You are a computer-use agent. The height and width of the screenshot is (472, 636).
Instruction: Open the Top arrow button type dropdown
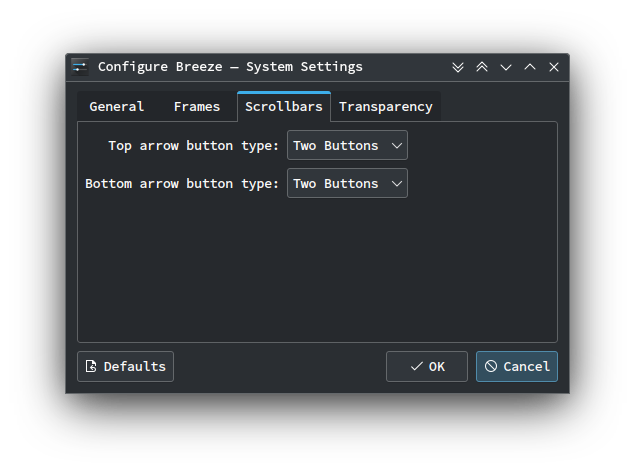click(x=346, y=145)
